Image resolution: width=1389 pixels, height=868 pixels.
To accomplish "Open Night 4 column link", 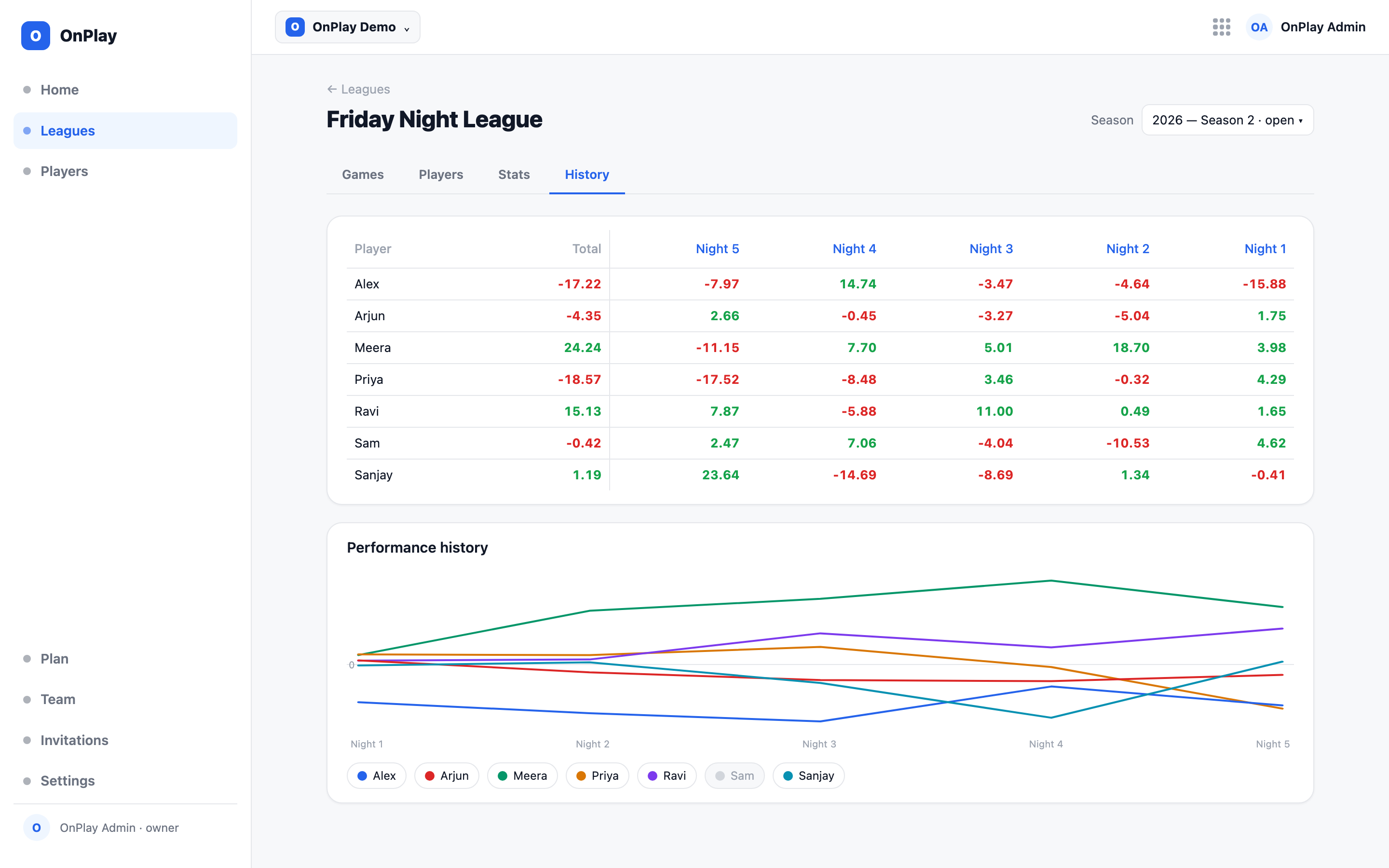I will [x=854, y=248].
